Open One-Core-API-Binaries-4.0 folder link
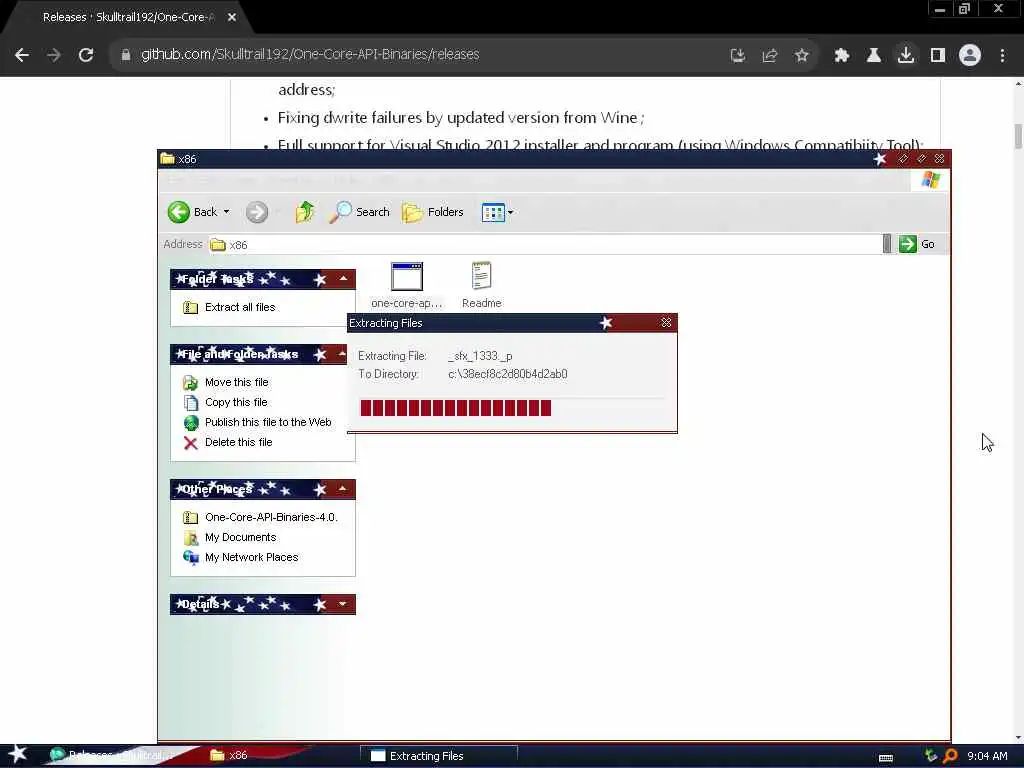1024x768 pixels. (271, 517)
